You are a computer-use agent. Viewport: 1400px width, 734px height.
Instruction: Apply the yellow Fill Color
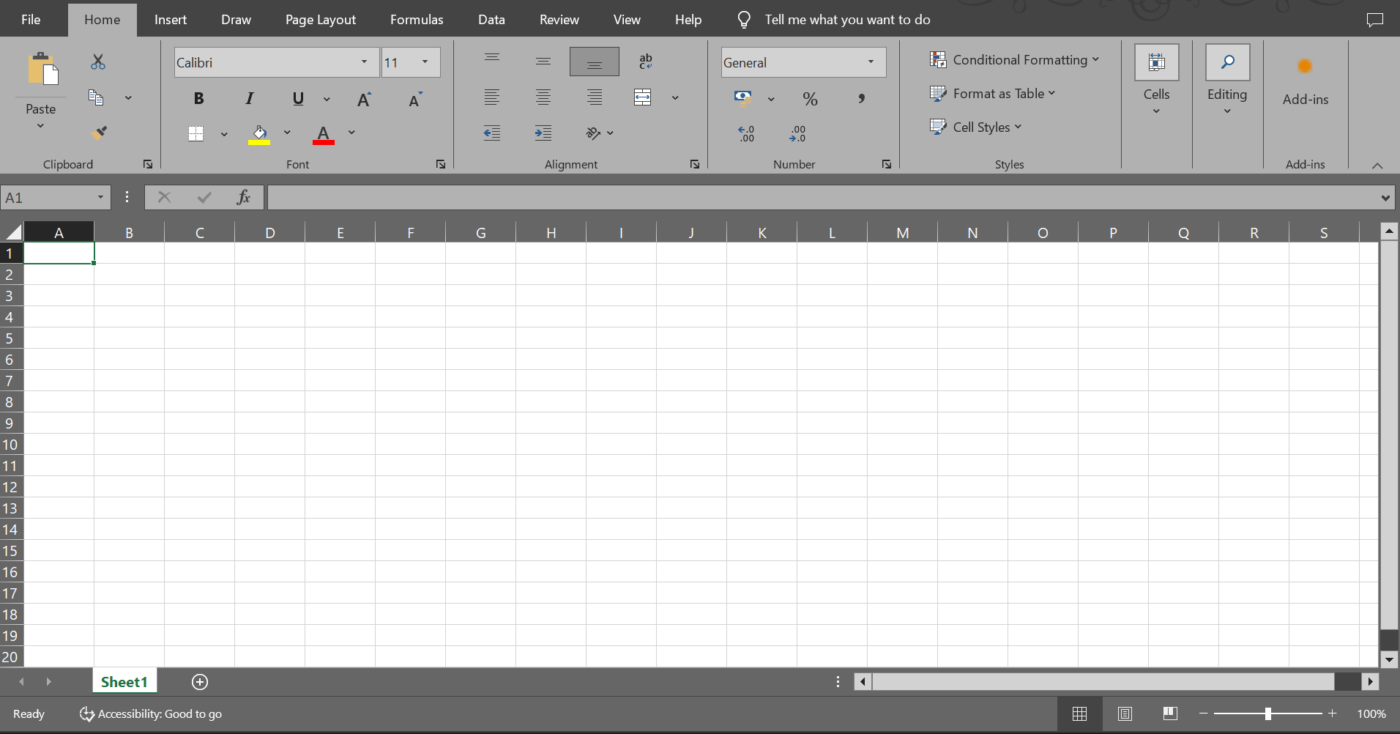coord(259,134)
